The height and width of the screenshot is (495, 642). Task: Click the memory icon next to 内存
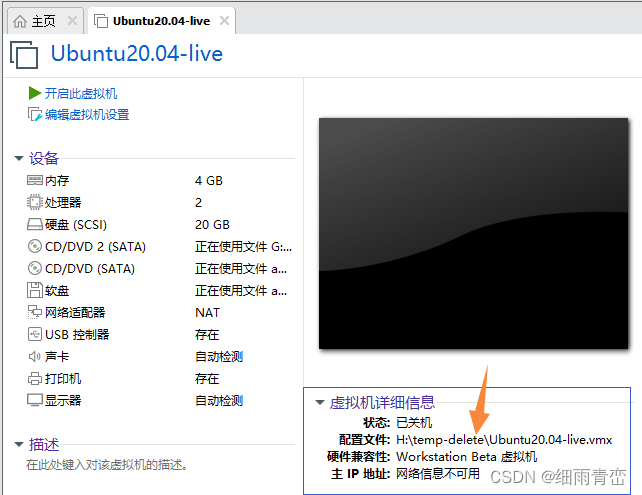35,180
